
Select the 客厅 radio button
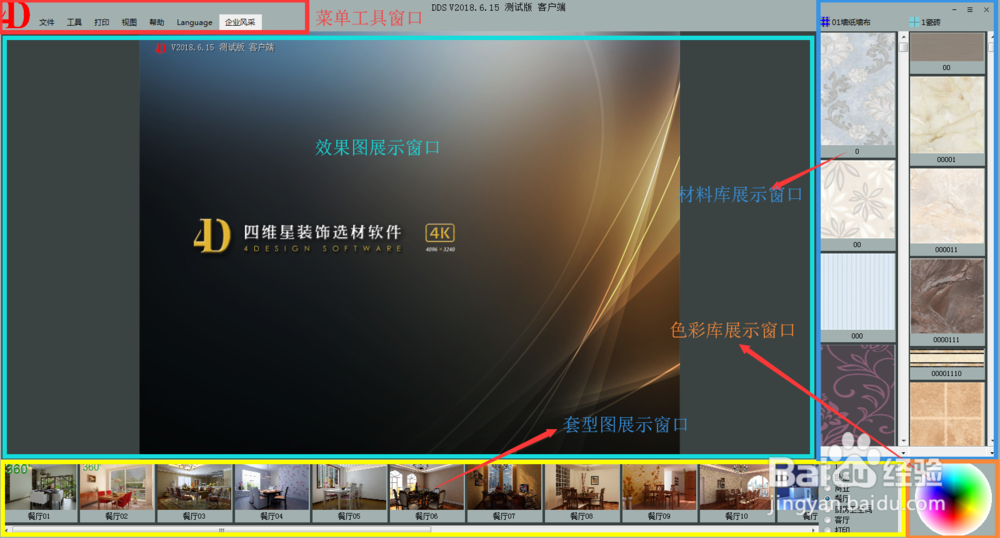(828, 520)
